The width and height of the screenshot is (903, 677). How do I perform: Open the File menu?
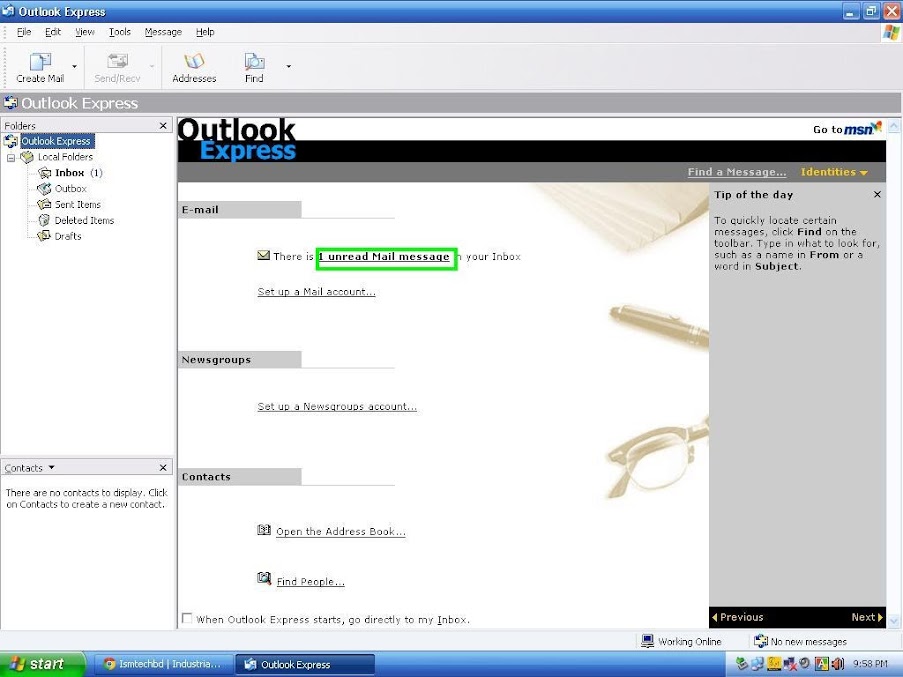24,32
